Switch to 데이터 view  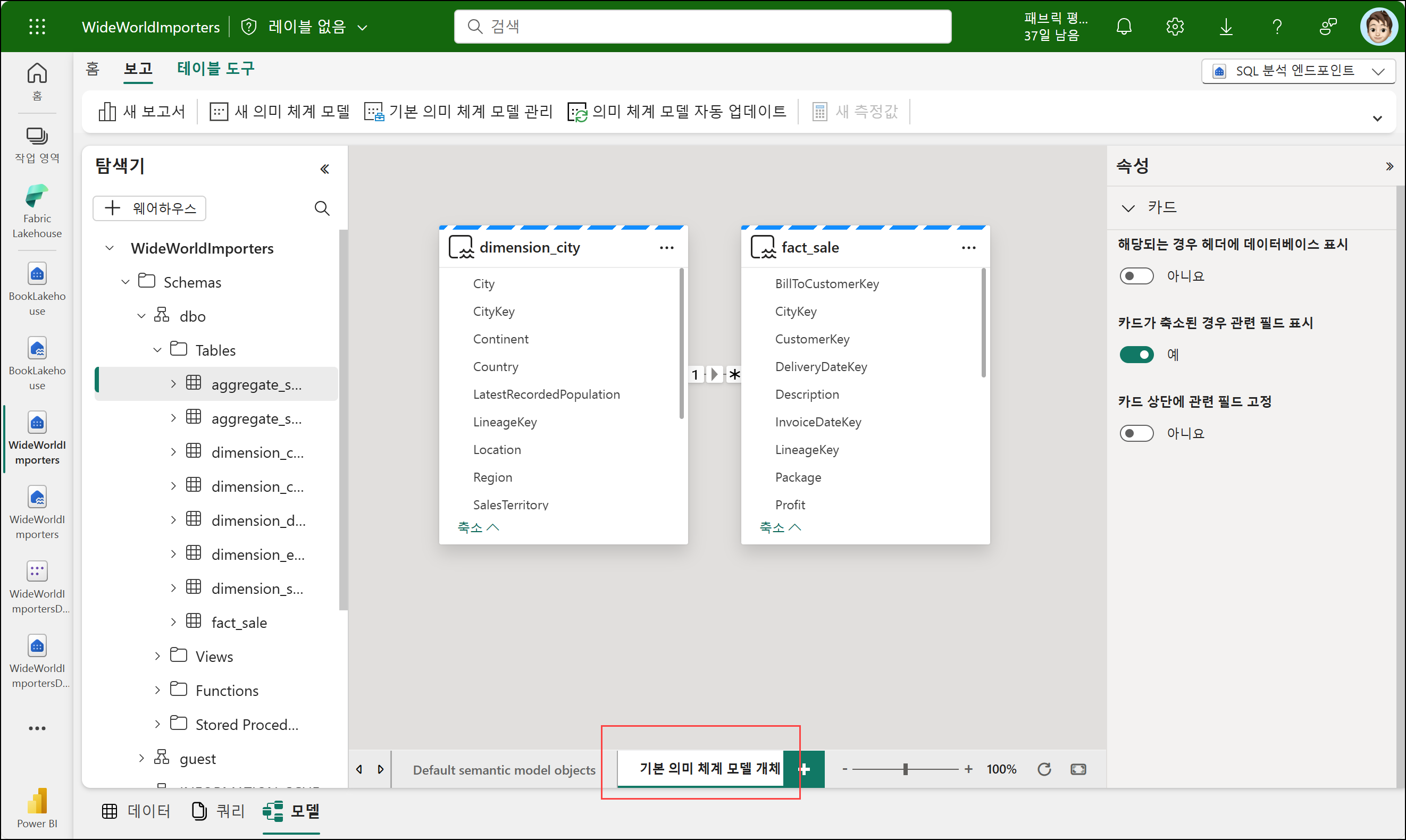pos(136,811)
